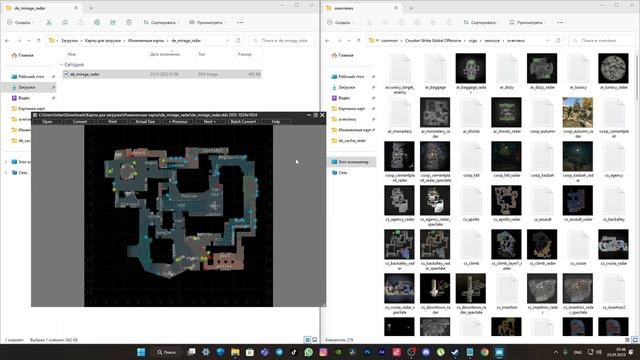Select Видео in overviews window sidebar
The width and height of the screenshot is (640, 360).
[x=344, y=98]
